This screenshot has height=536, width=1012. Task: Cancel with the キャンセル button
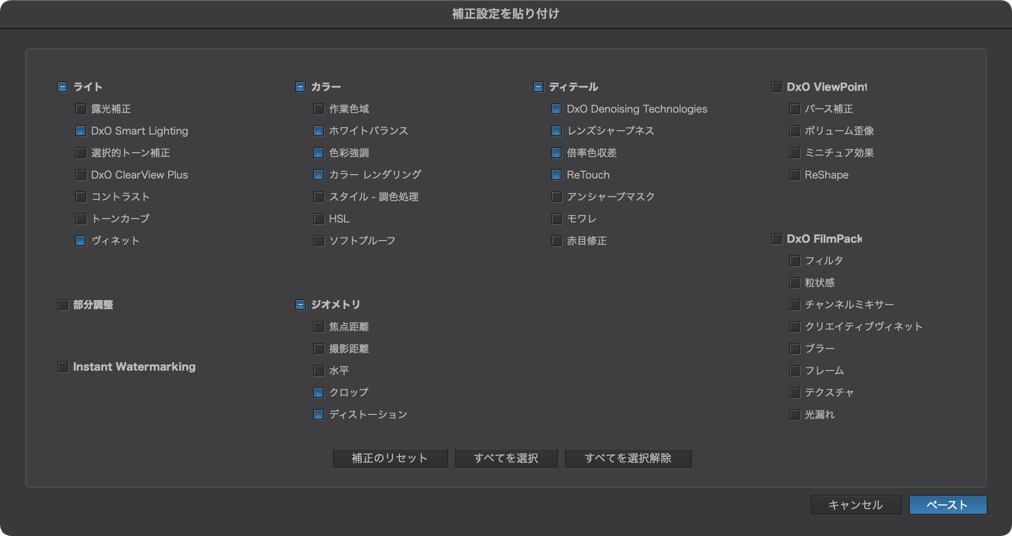[x=856, y=505]
